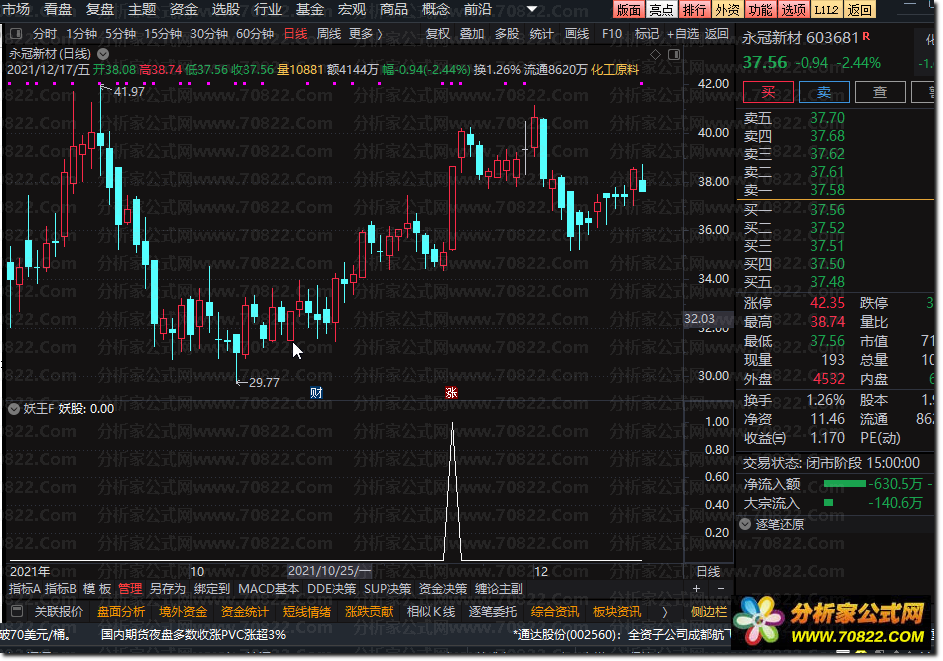Click the R margin-trading badge next to 603681
Screen dimensions: 943x661
866,36
